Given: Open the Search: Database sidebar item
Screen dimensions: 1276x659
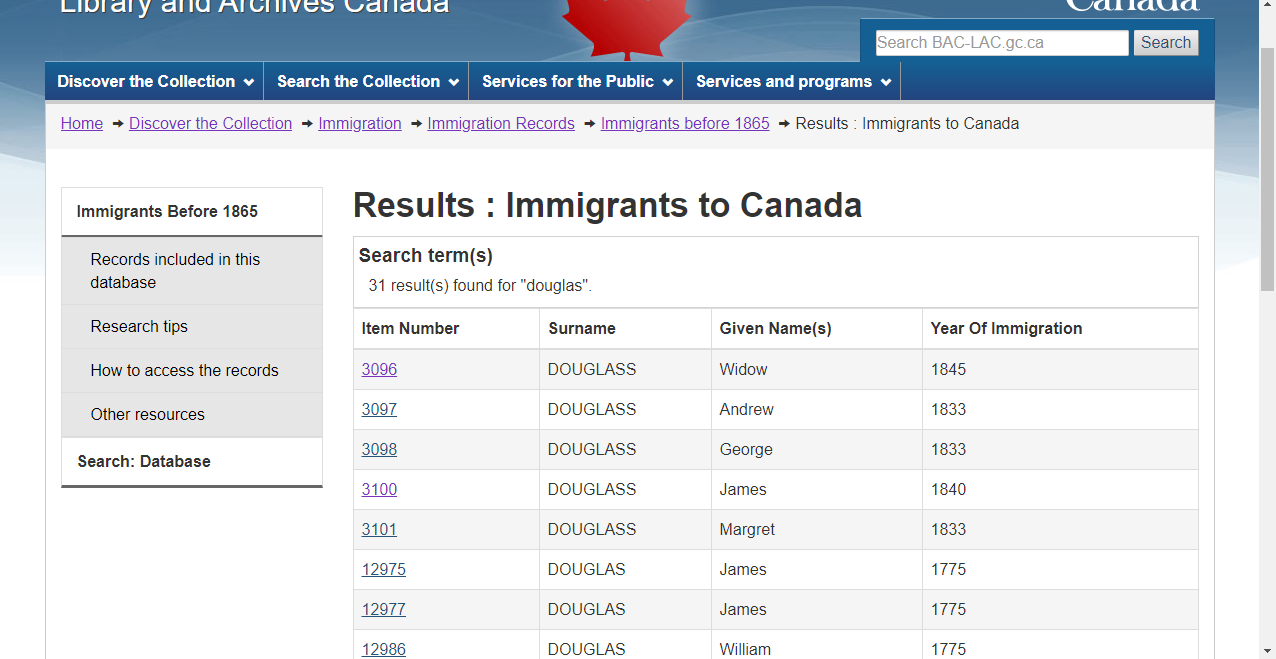Looking at the screenshot, I should click(x=144, y=462).
